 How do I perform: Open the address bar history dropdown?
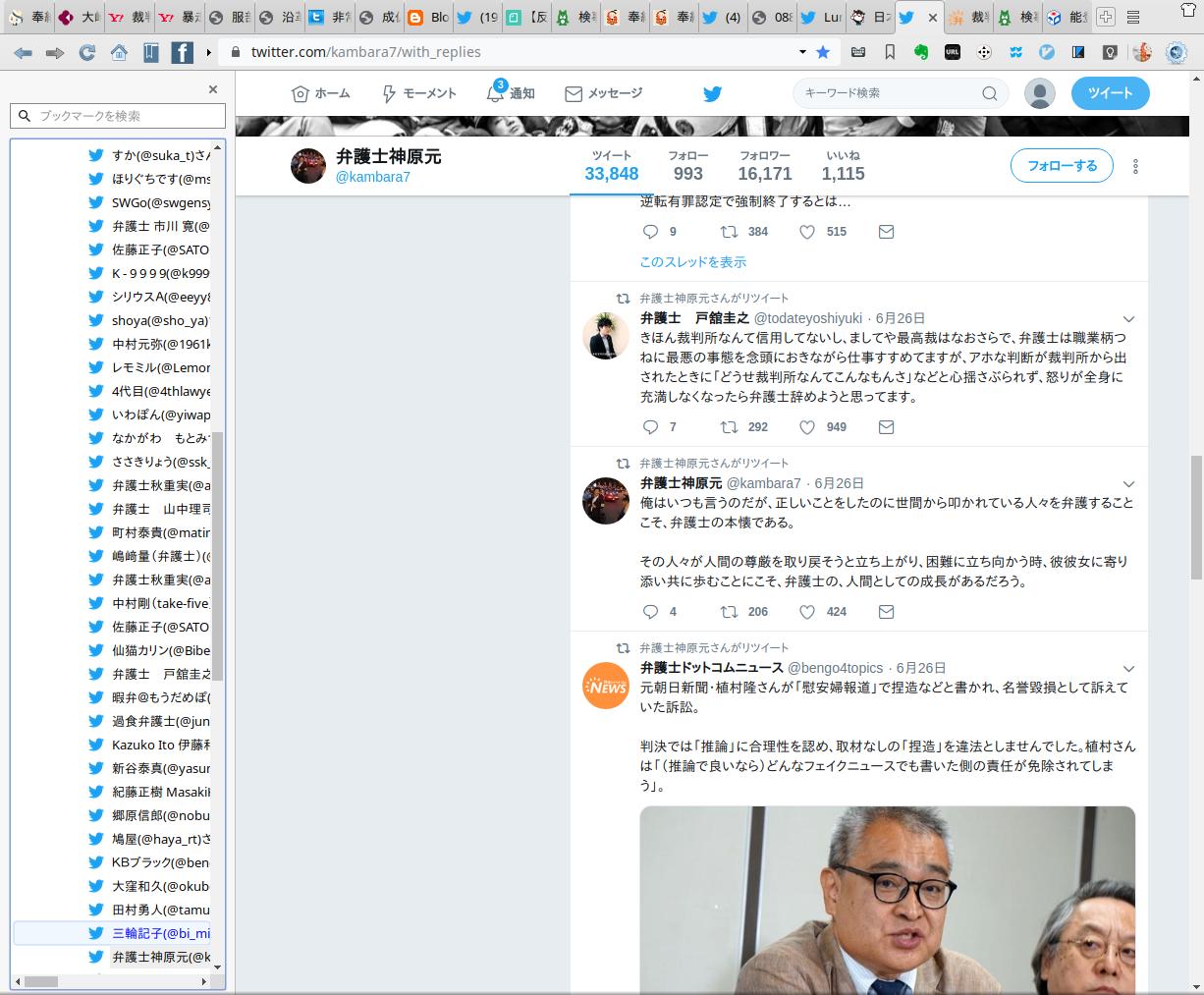tap(802, 52)
